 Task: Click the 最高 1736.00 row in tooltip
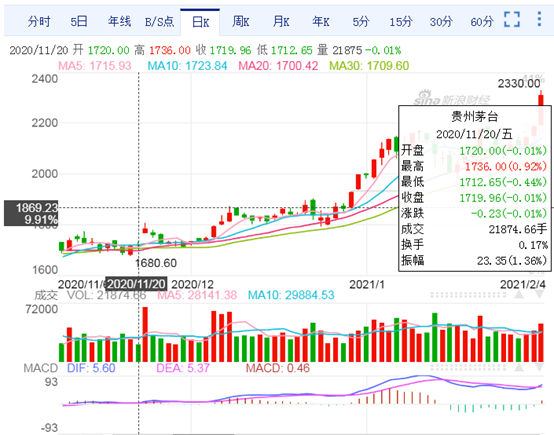tap(474, 166)
